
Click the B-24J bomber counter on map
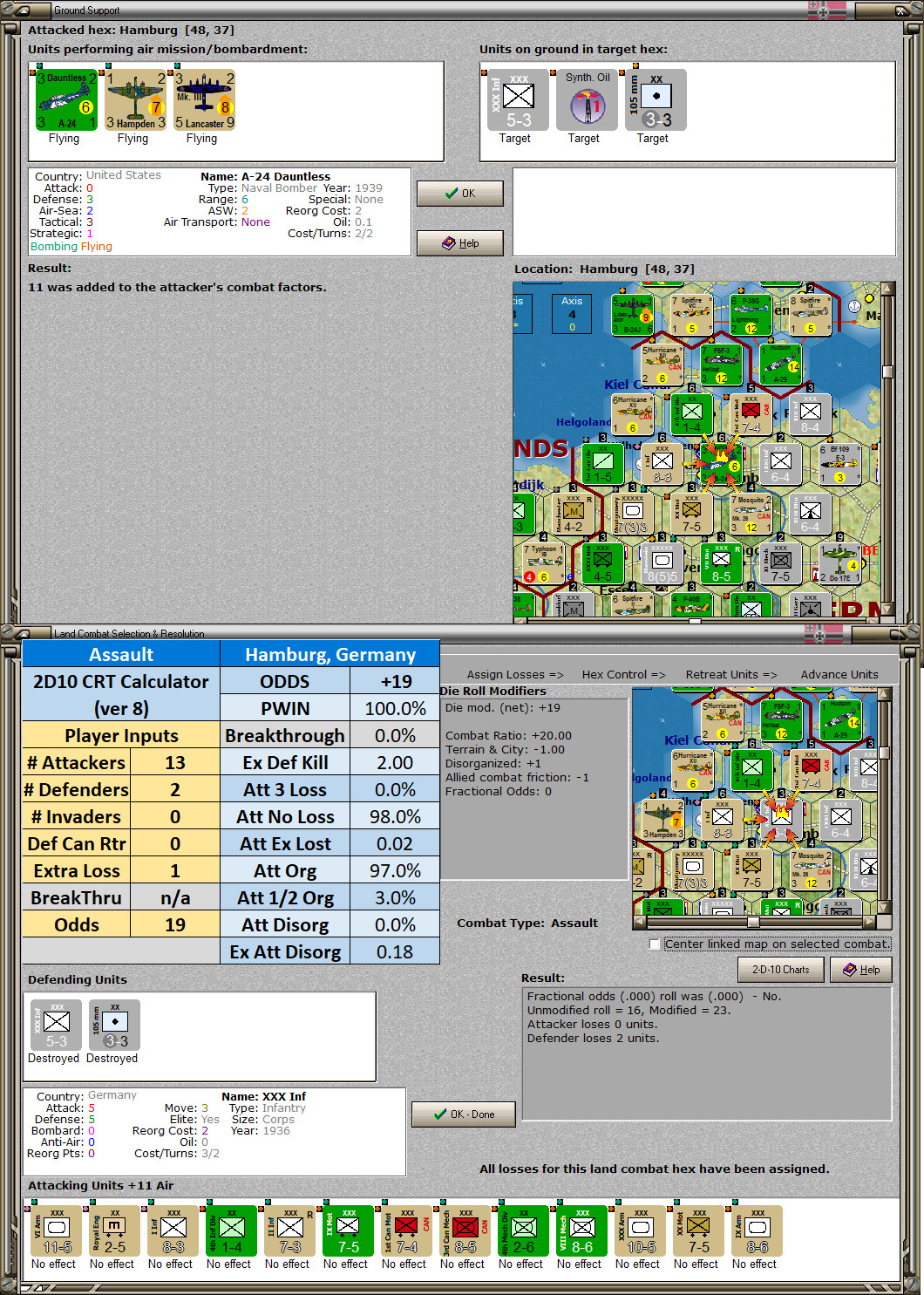click(x=632, y=315)
